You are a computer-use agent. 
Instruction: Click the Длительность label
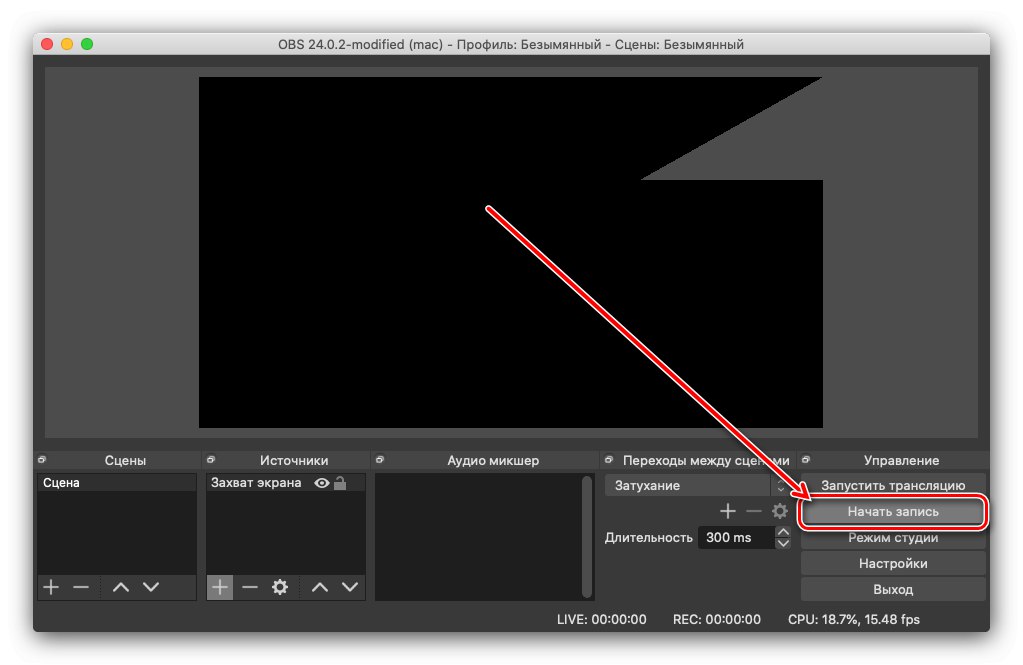(649, 538)
